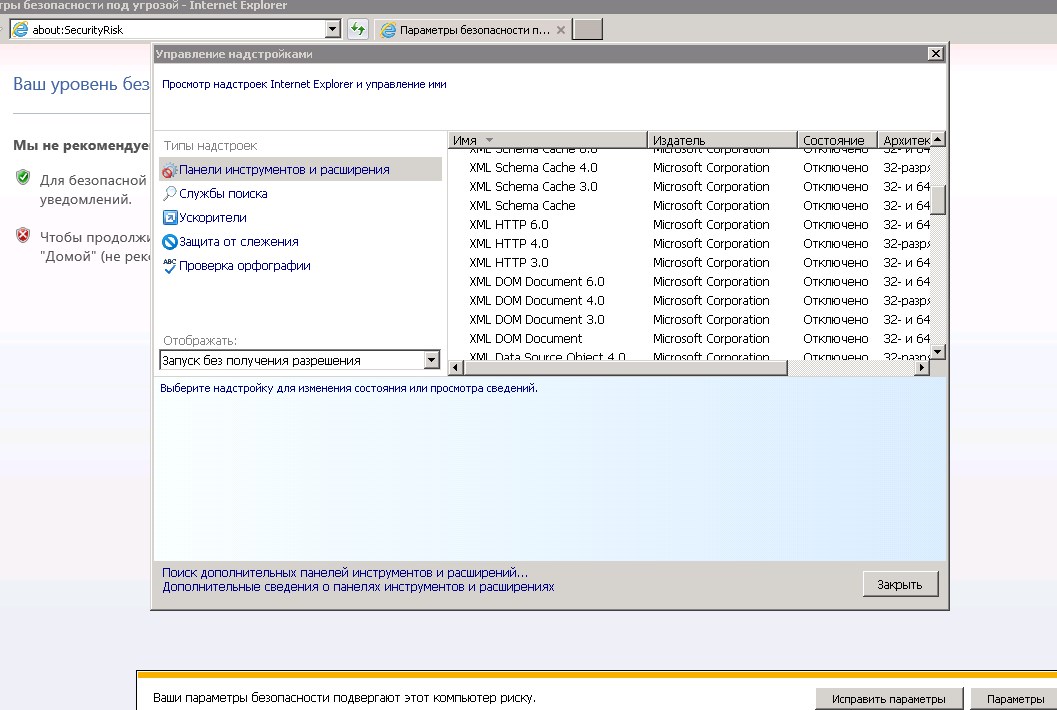
Task: Click the vertical scrollbar thumb
Action: click(x=938, y=199)
